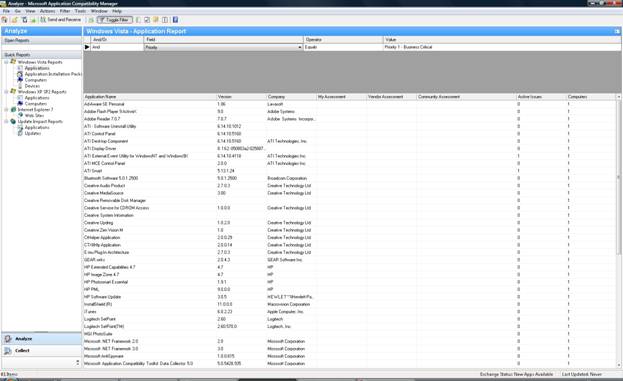Click the icon beside Update Impact Reports
Image resolution: width=623 pixels, height=381 pixels.
(x=13, y=121)
